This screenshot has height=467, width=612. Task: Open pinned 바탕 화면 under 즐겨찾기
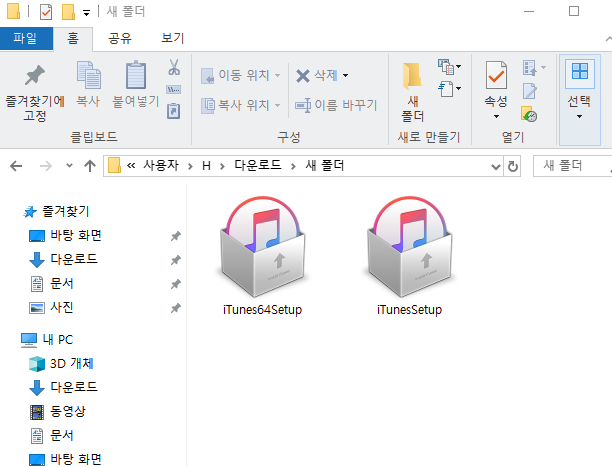click(x=76, y=235)
